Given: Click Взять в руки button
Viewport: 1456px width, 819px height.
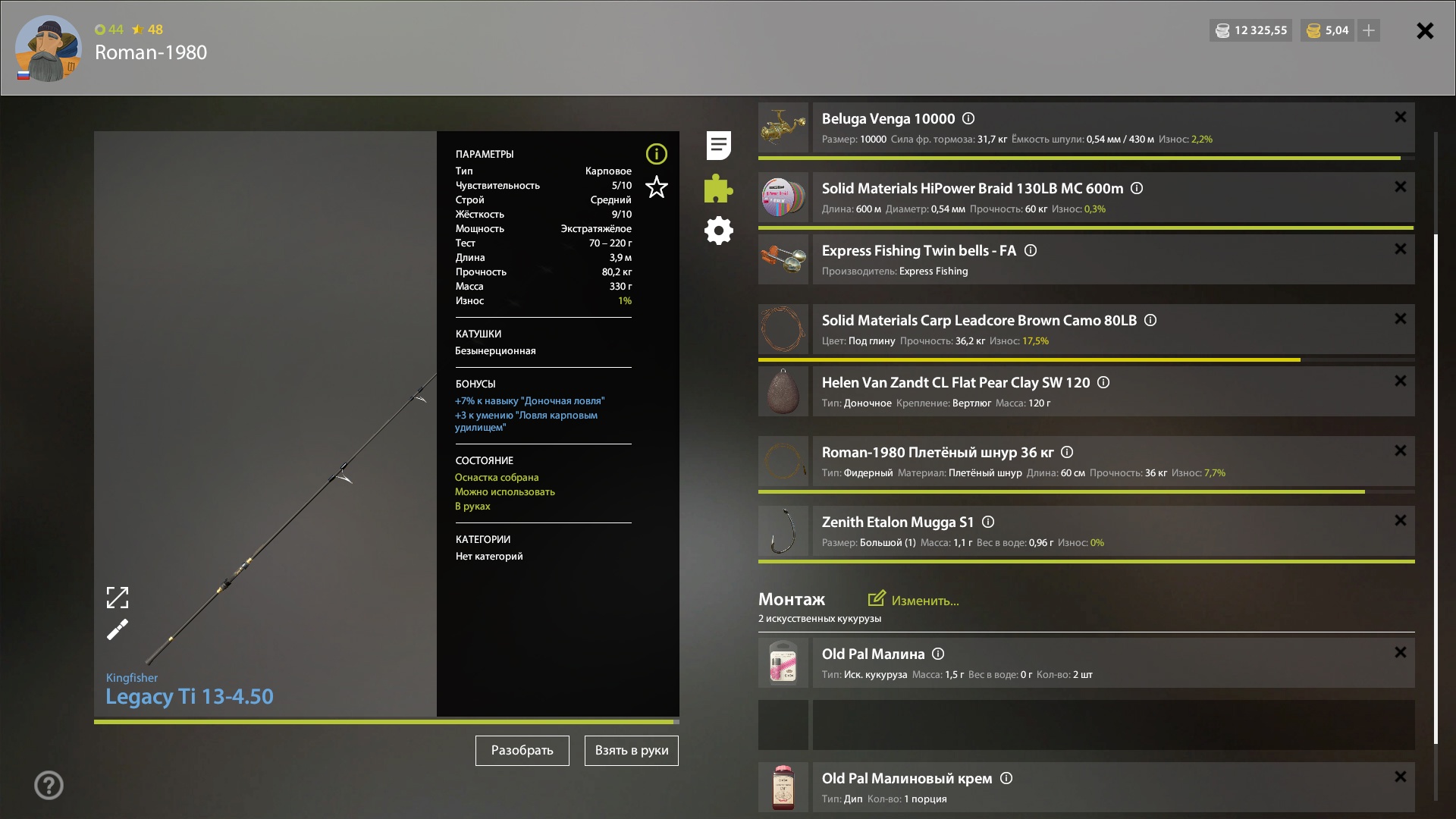Looking at the screenshot, I should 632,751.
